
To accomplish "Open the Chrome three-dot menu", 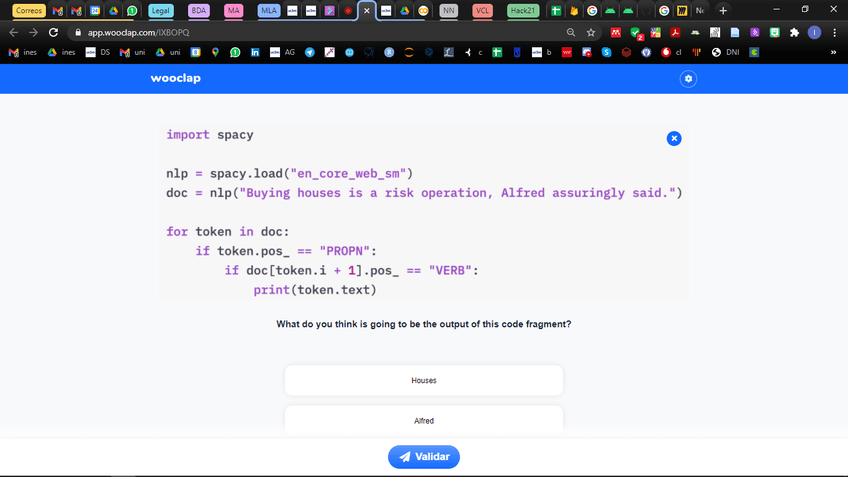I will (834, 32).
